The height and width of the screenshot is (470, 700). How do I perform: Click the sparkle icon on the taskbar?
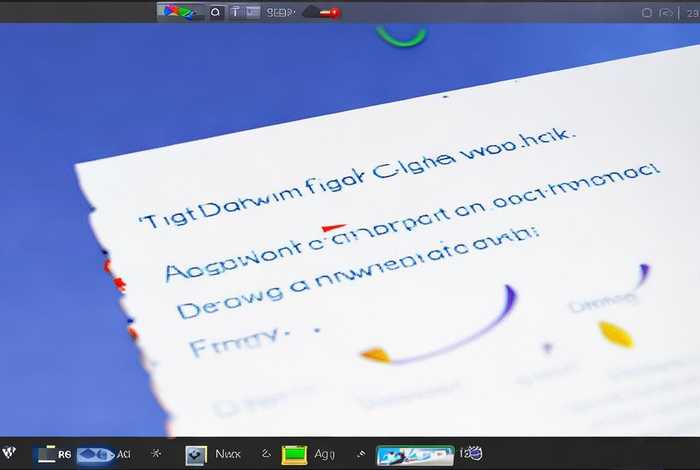tap(155, 454)
